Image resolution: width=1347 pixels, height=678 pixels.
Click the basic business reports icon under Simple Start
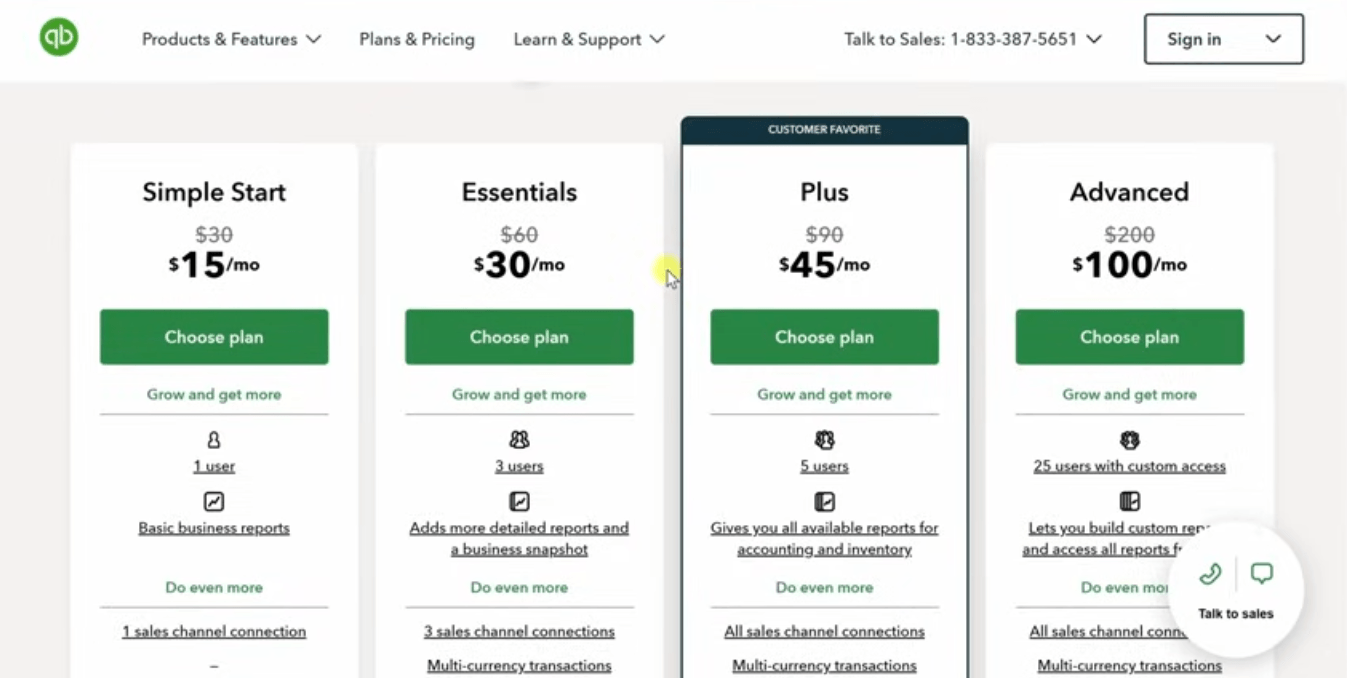coord(214,501)
